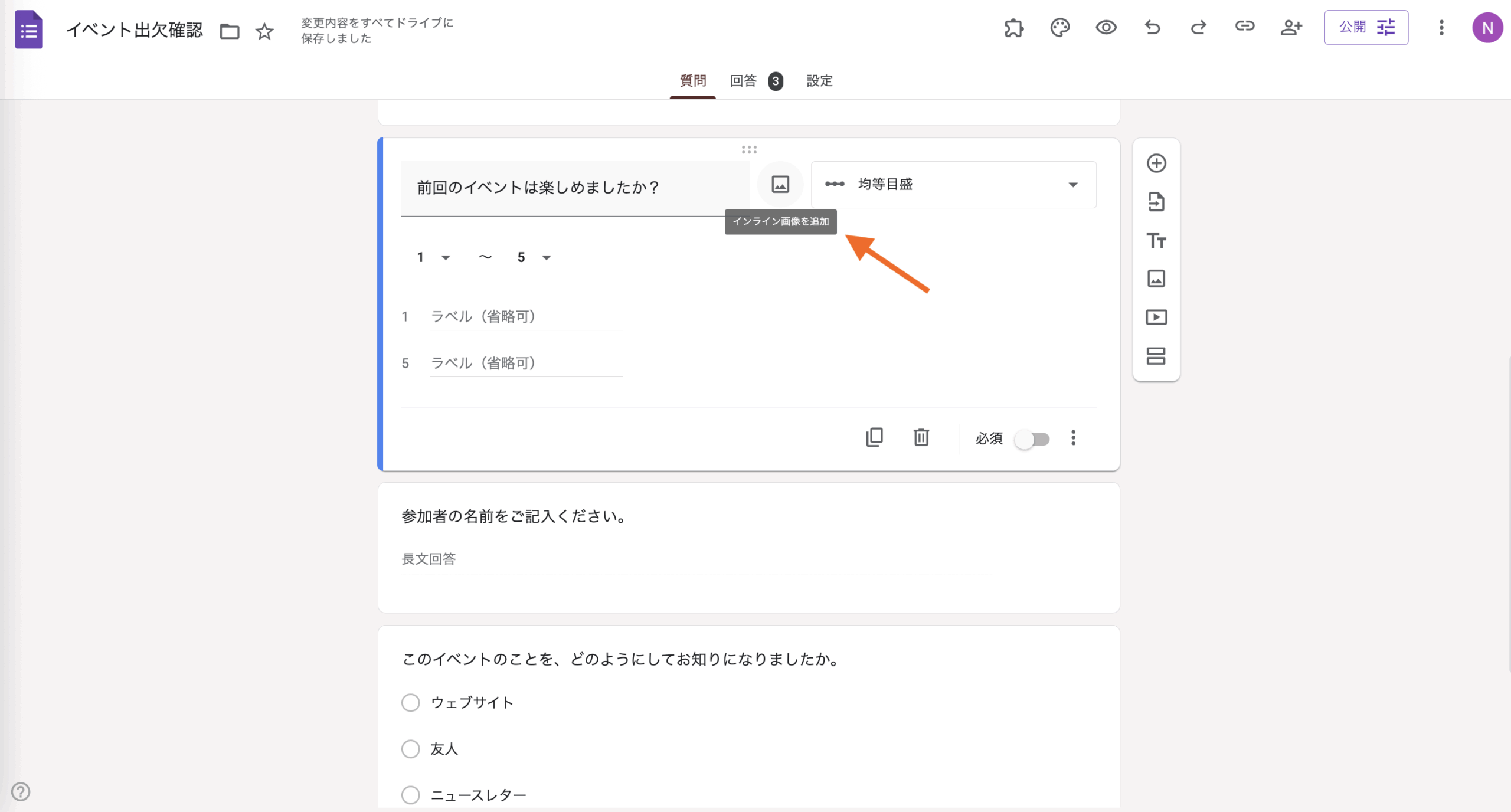This screenshot has width=1511, height=812.
Task: Add a new section with the bottom sidebar icon
Action: point(1156,356)
